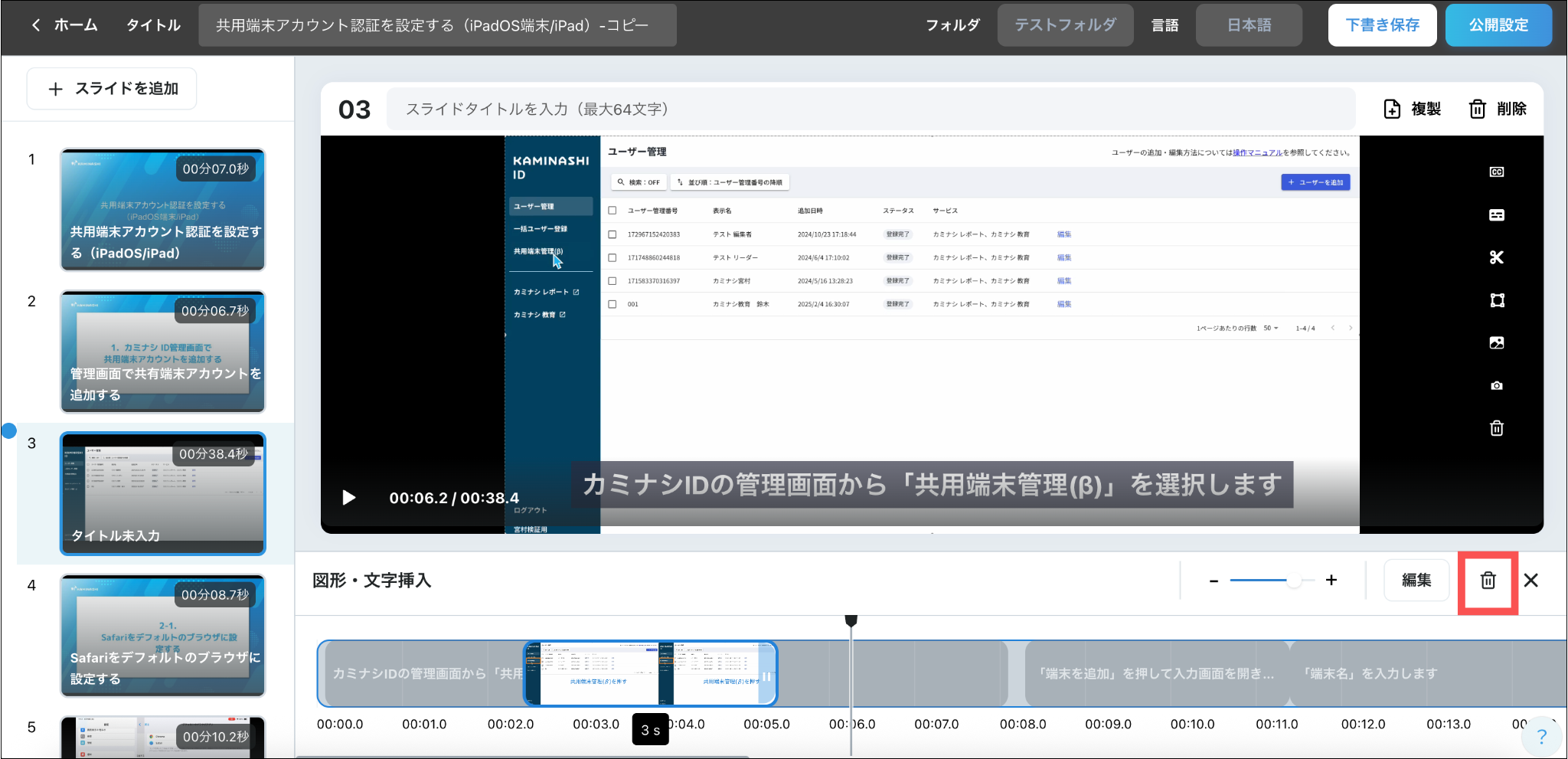
Task: Open カミナシ 教育 external link
Action: [540, 315]
